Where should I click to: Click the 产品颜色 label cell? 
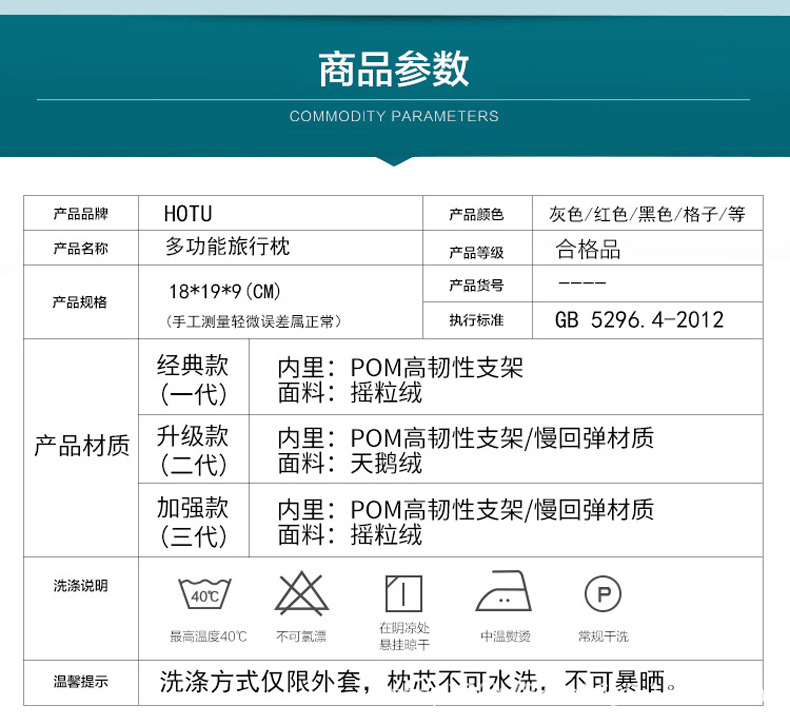tap(477, 214)
